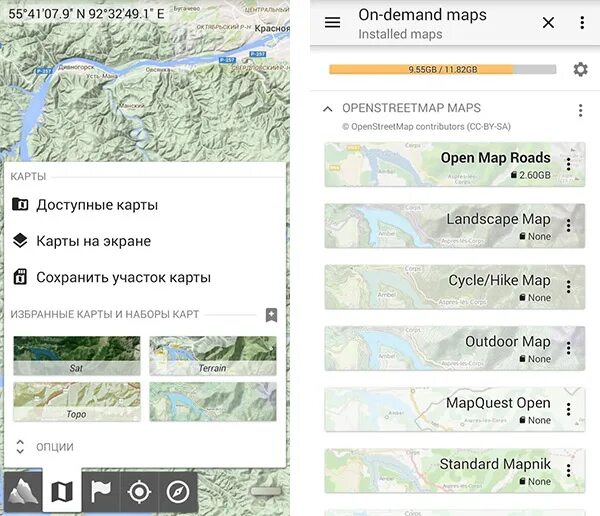This screenshot has height=516, width=600.
Task: Open options menu for MapQuest Open
Action: click(x=569, y=409)
